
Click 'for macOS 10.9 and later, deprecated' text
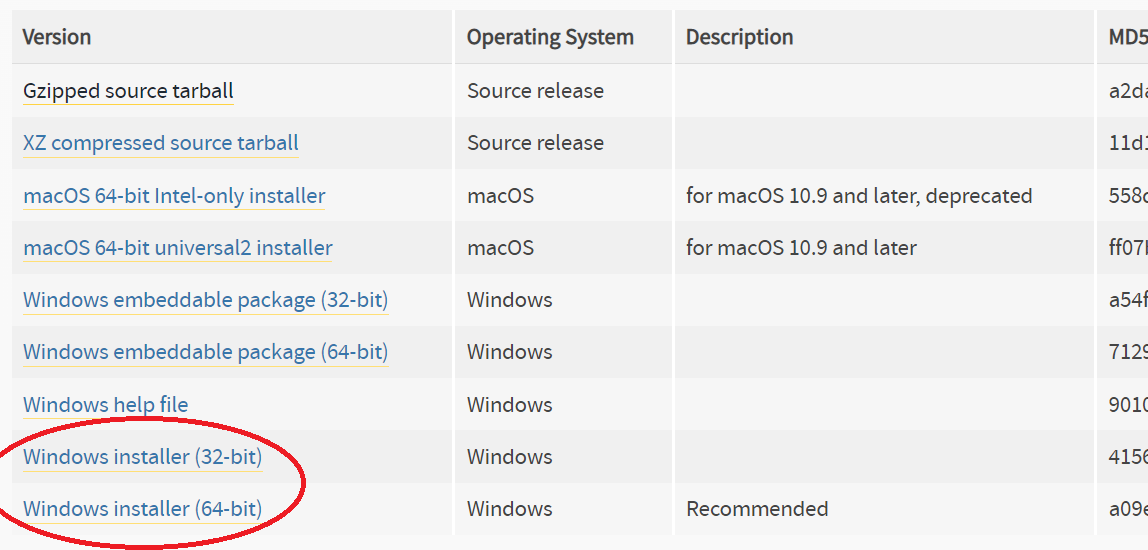click(x=859, y=196)
